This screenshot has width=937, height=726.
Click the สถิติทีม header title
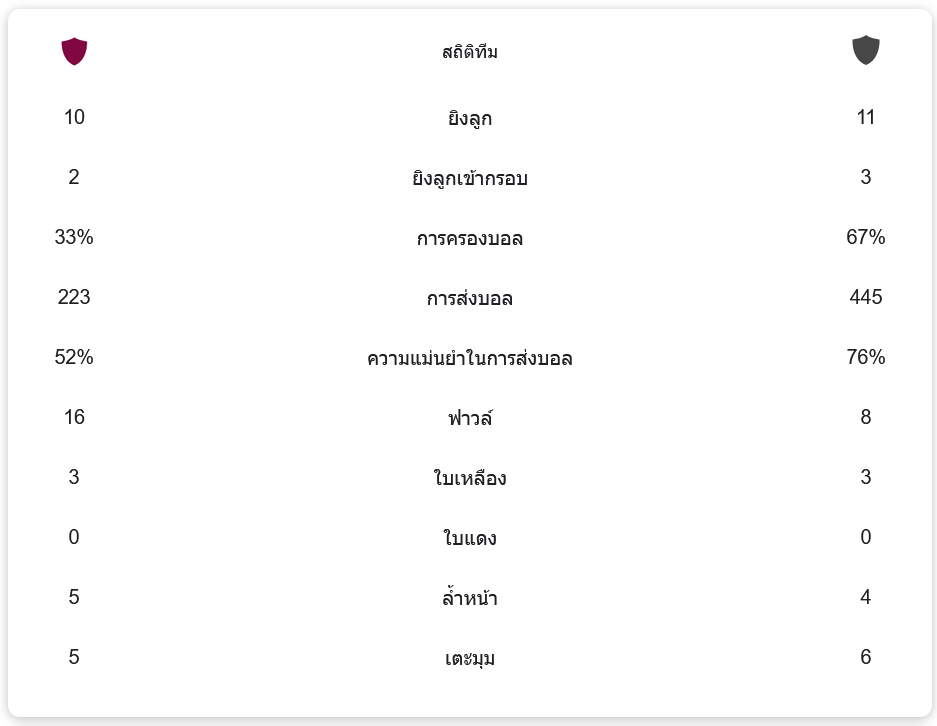point(469,52)
